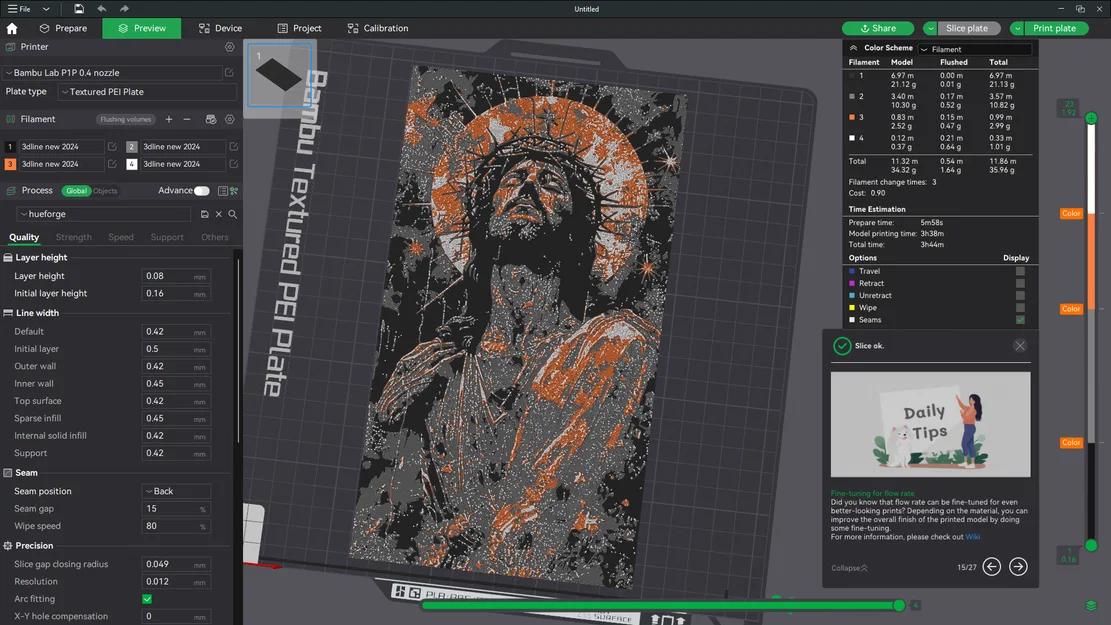Screen dimensions: 1111x625
Task: Compare presets icon beside Advance
Action: coord(234,191)
